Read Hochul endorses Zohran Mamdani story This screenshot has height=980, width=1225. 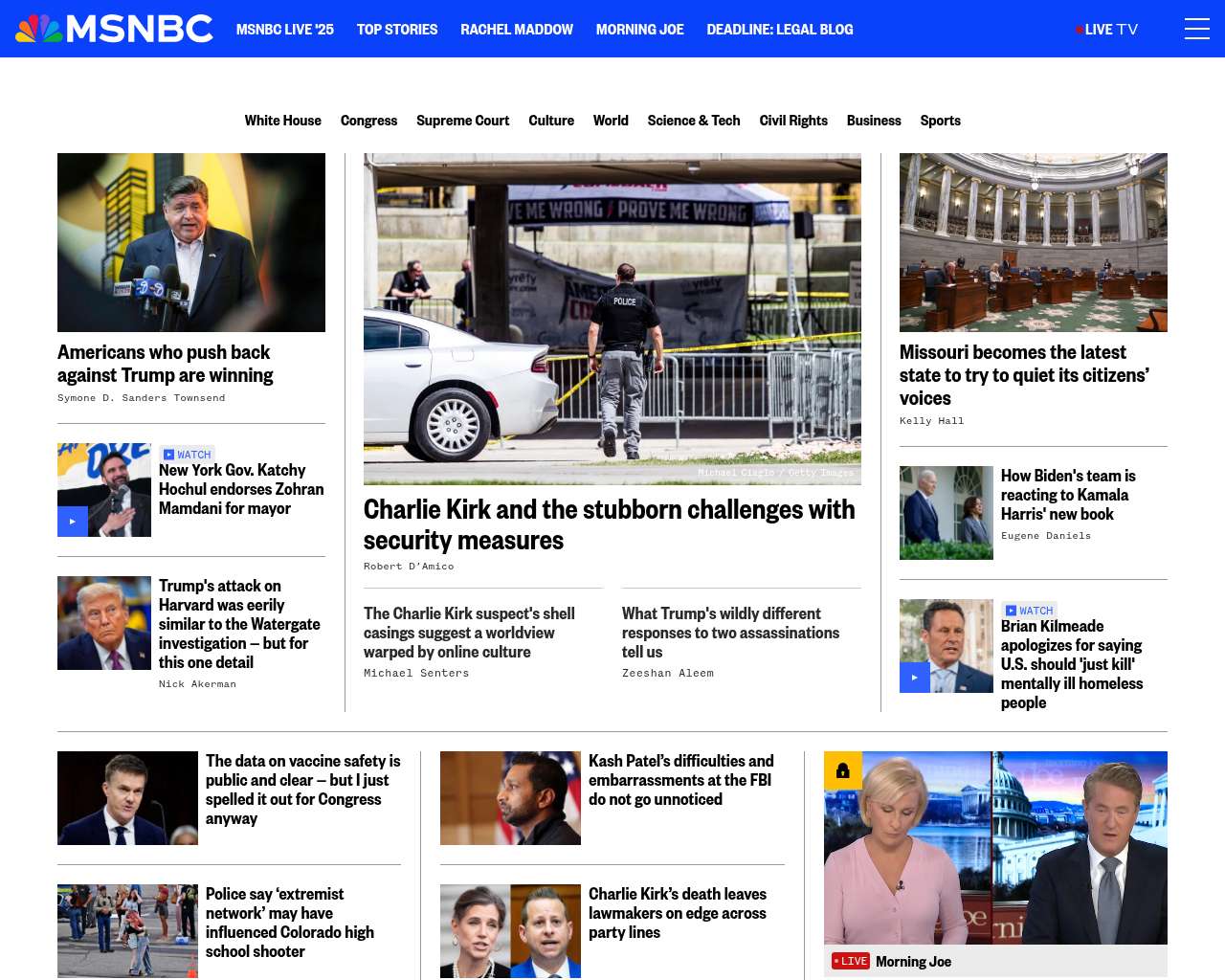tap(241, 489)
